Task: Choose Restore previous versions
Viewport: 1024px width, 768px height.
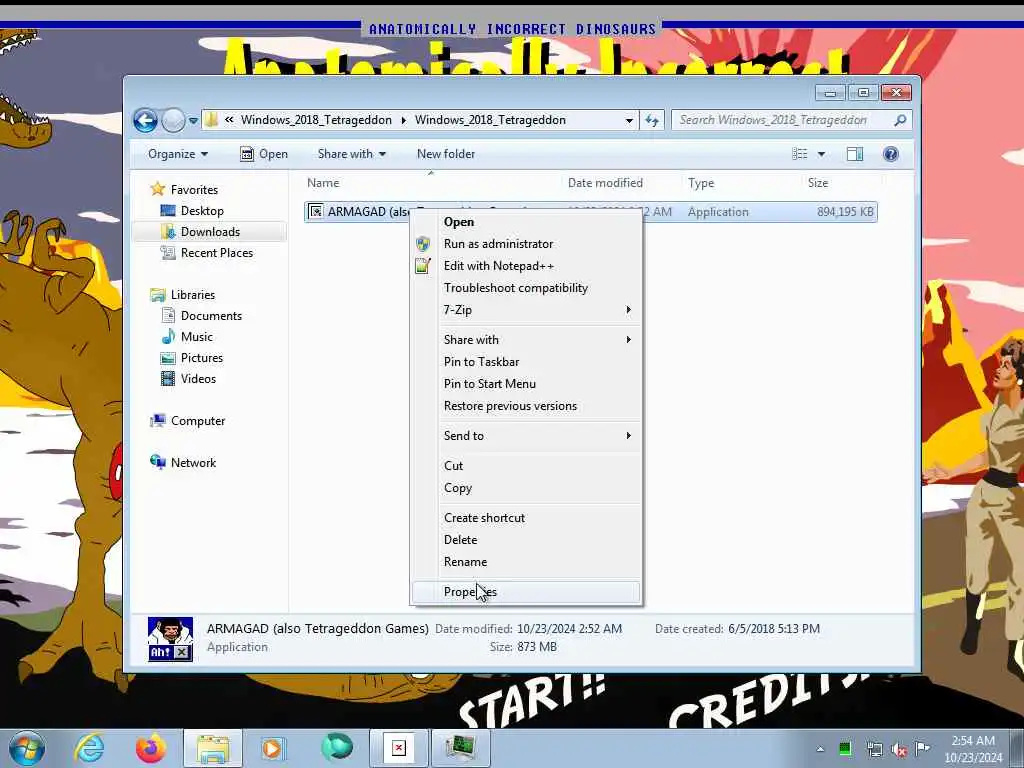Action: 526,406
